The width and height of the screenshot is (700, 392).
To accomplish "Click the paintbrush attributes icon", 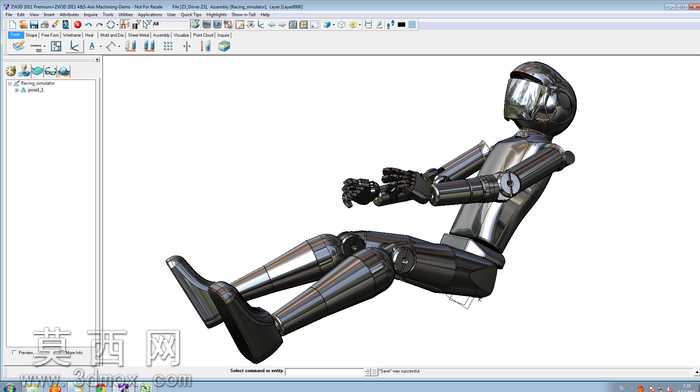I will point(55,25).
